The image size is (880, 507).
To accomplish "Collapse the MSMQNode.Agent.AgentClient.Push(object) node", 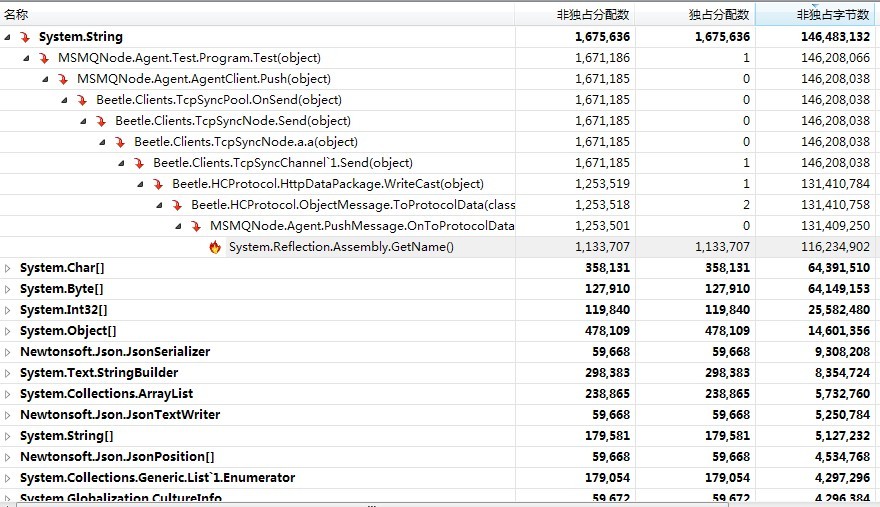I will pos(45,79).
